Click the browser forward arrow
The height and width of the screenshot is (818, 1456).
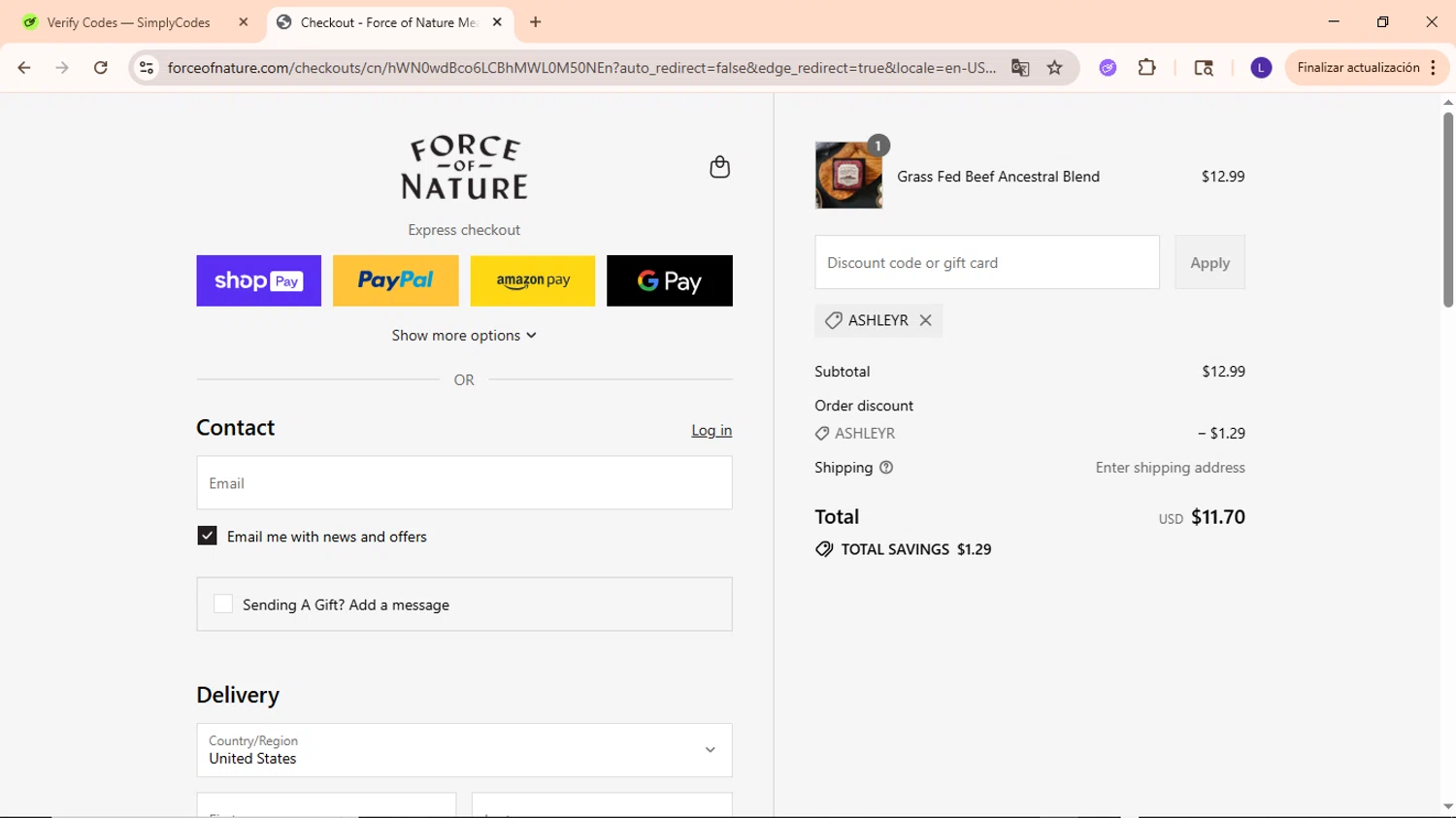pos(62,68)
